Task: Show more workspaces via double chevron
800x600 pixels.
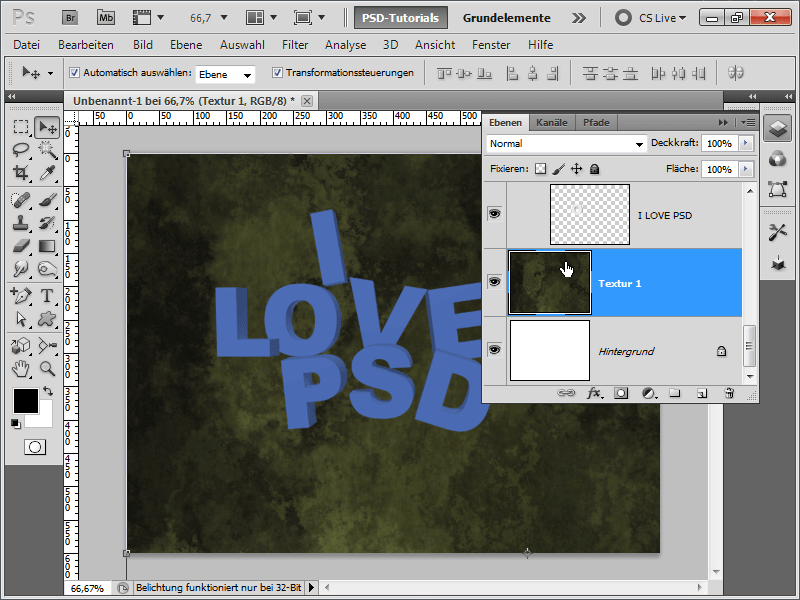Action: tap(579, 18)
